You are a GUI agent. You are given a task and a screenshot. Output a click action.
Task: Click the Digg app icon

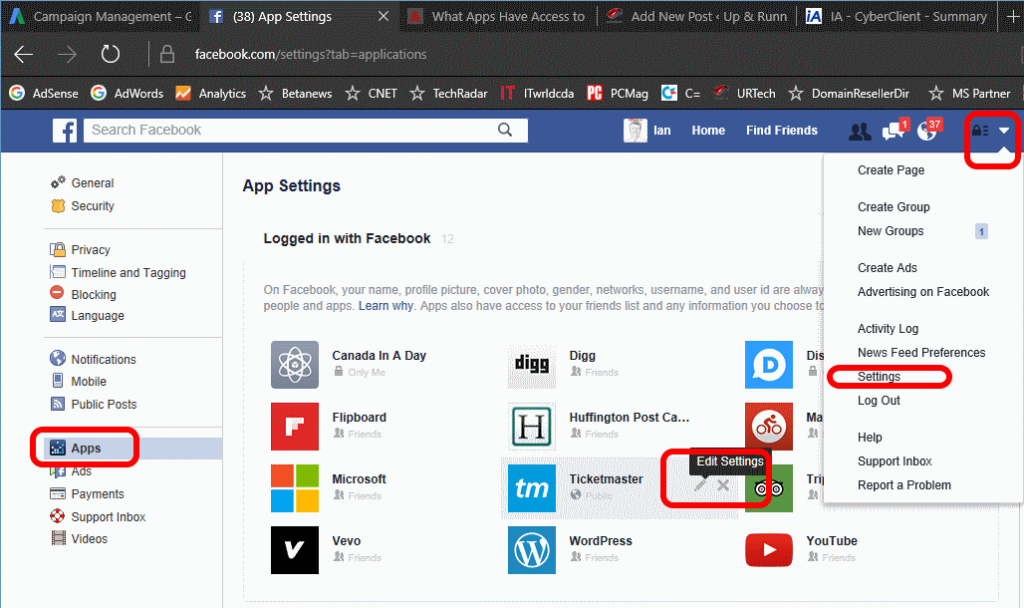point(531,364)
